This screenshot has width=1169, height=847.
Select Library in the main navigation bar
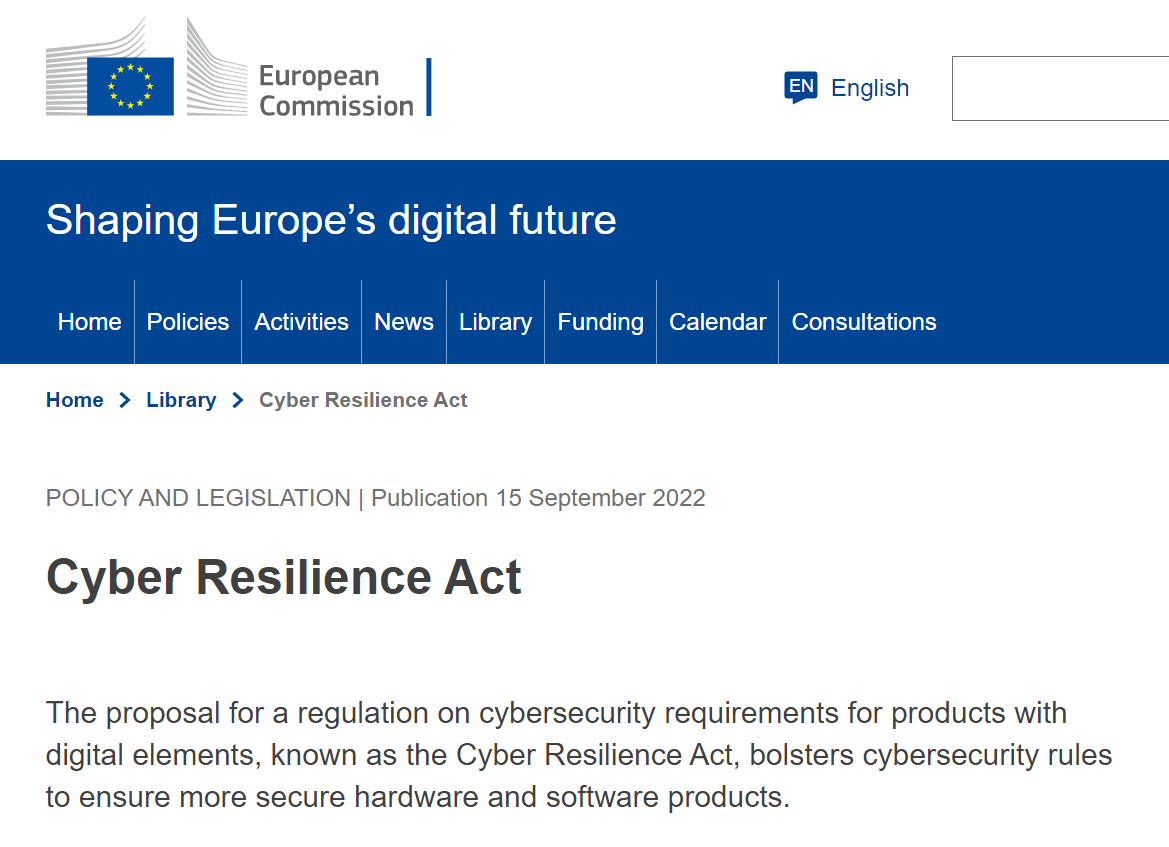pyautogui.click(x=495, y=322)
